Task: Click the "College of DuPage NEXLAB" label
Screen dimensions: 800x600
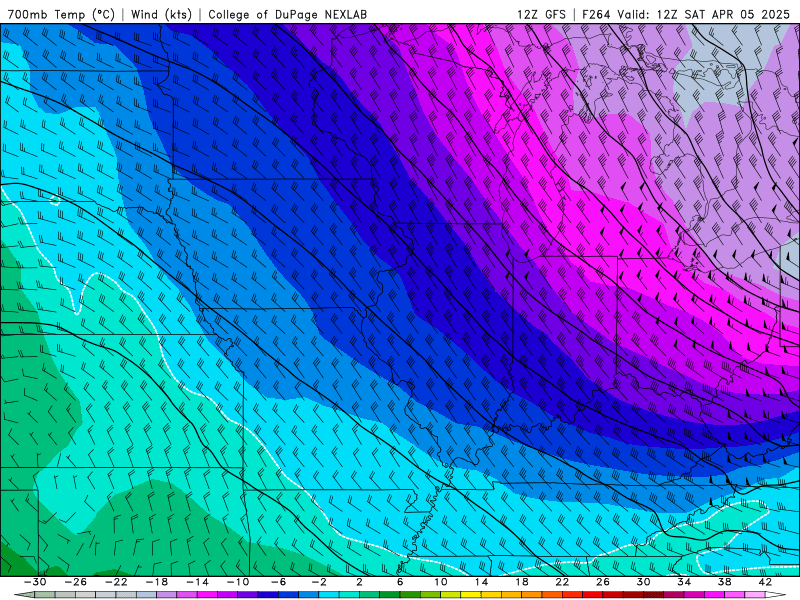Action: tap(287, 15)
